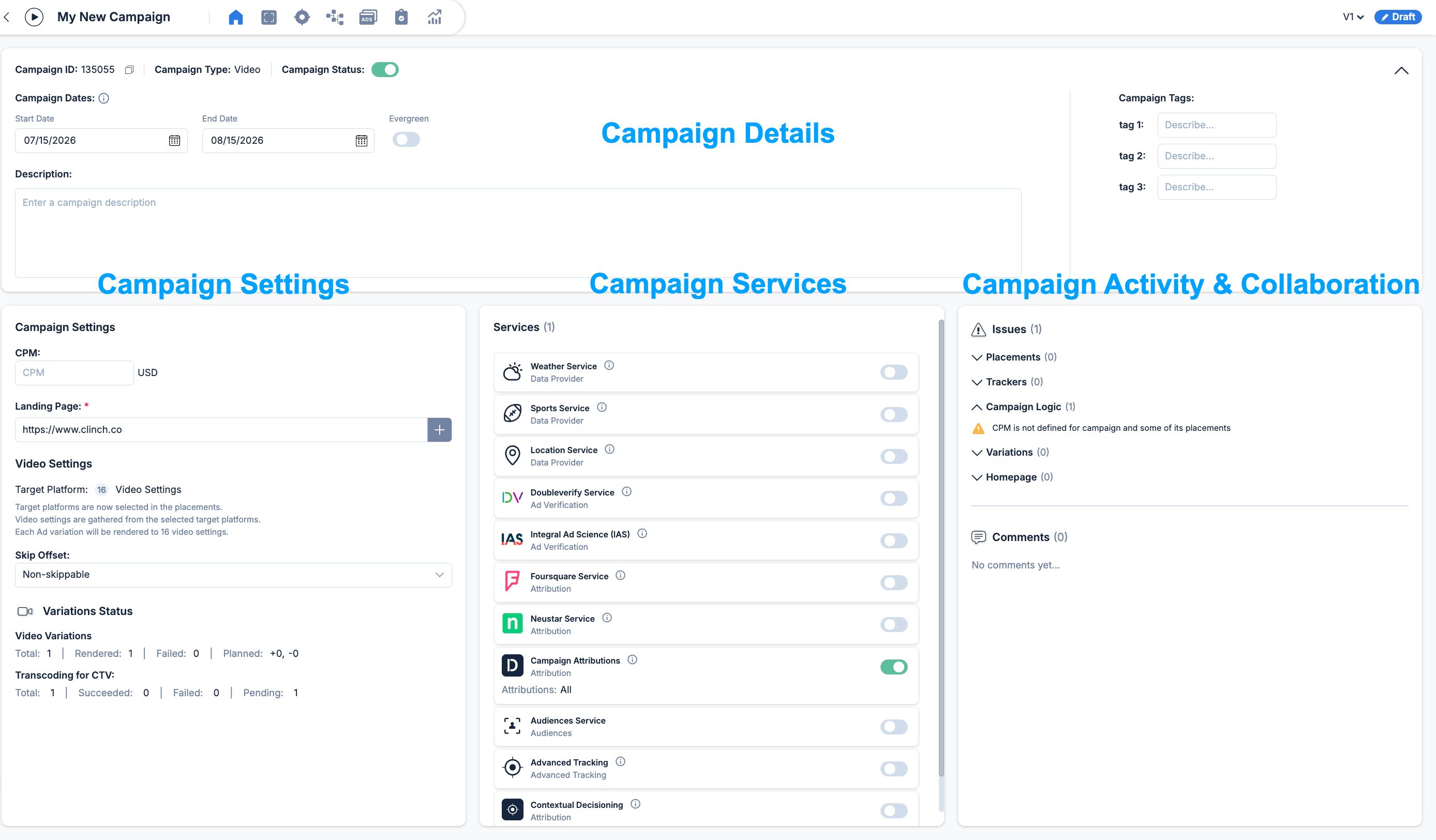1436x840 pixels.
Task: Click the CPM input field
Action: (x=74, y=373)
